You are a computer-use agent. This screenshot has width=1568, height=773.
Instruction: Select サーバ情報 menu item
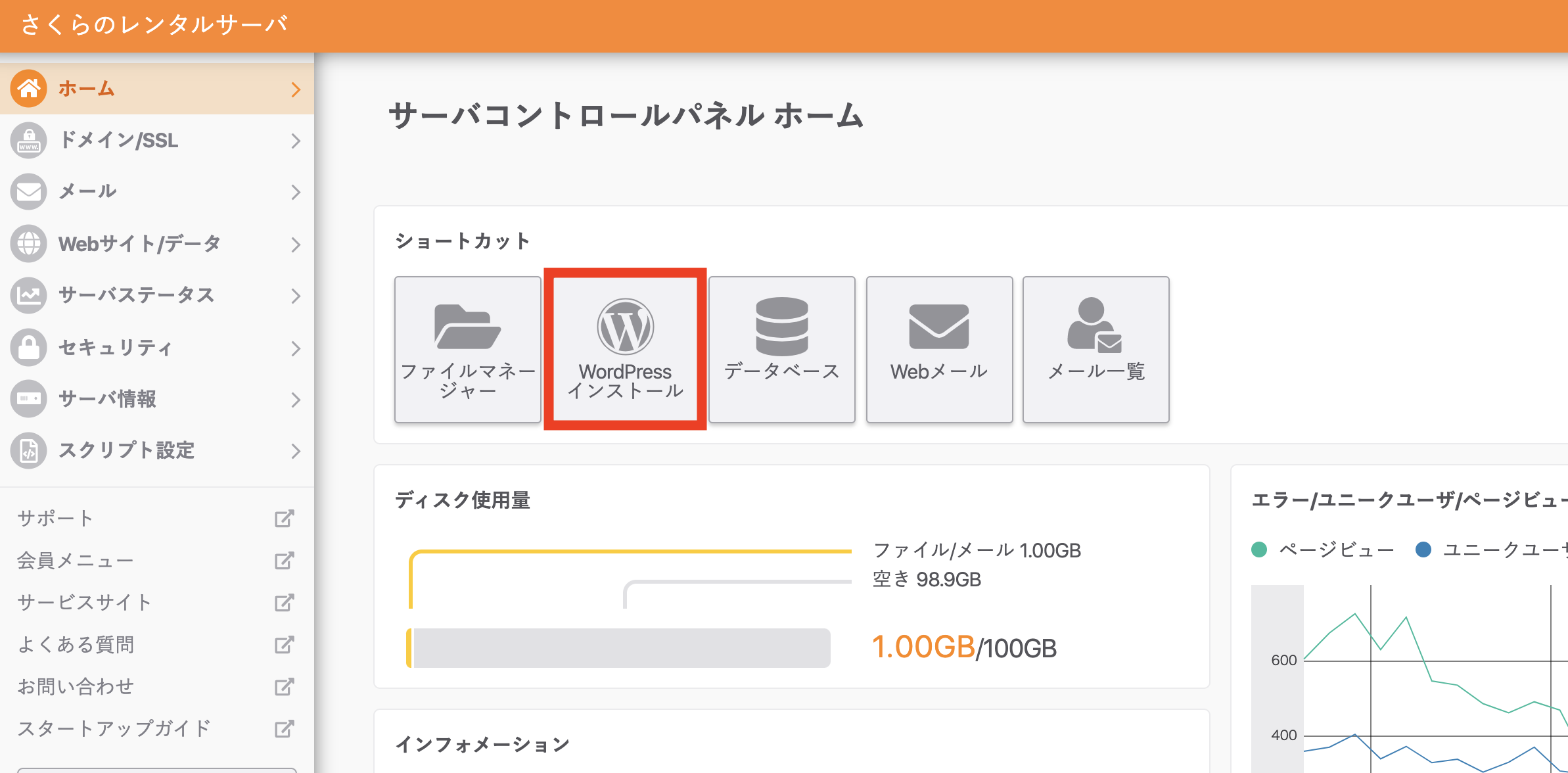(157, 398)
